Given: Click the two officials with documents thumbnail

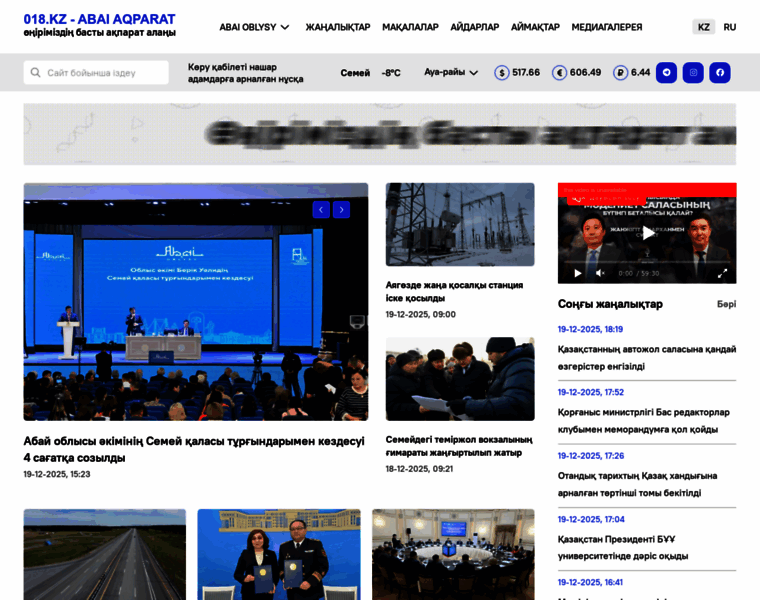Looking at the screenshot, I should tap(279, 554).
